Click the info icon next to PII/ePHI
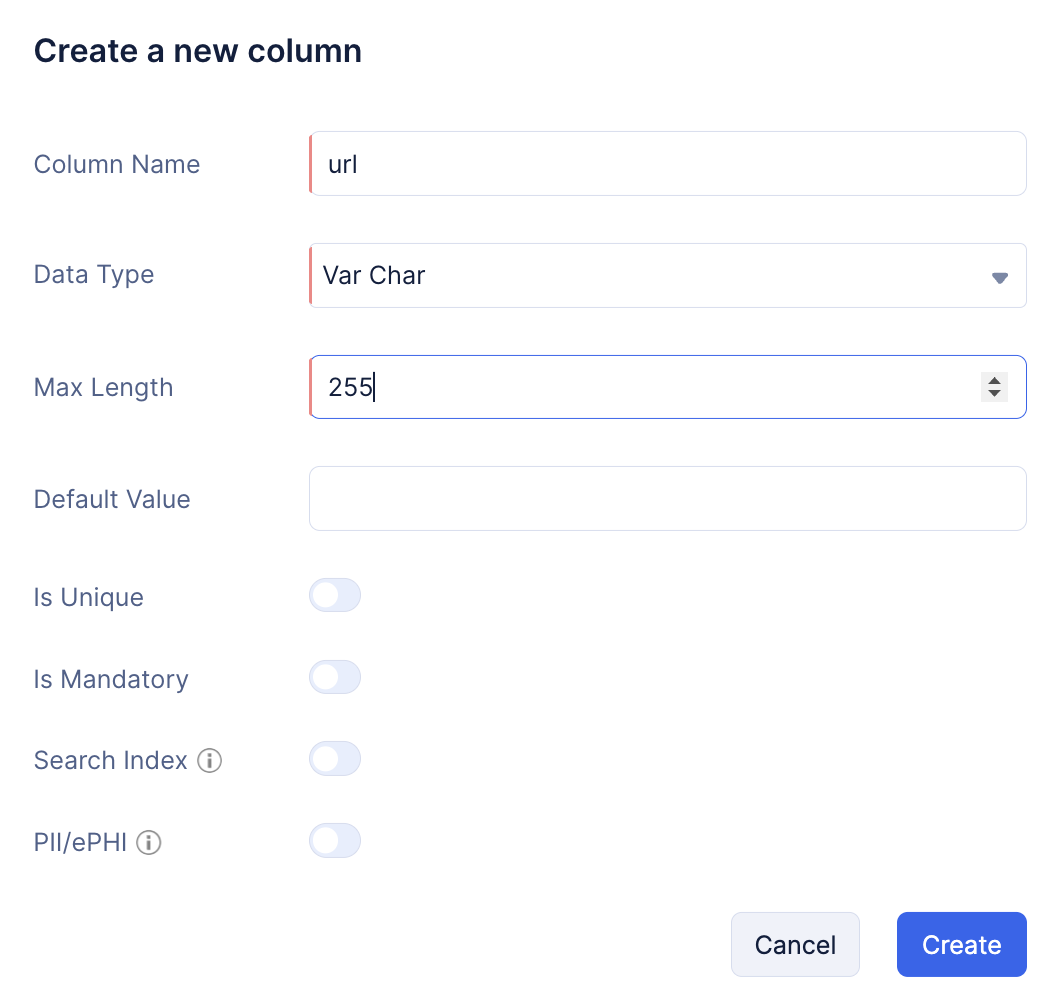1058x1004 pixels. 148,842
